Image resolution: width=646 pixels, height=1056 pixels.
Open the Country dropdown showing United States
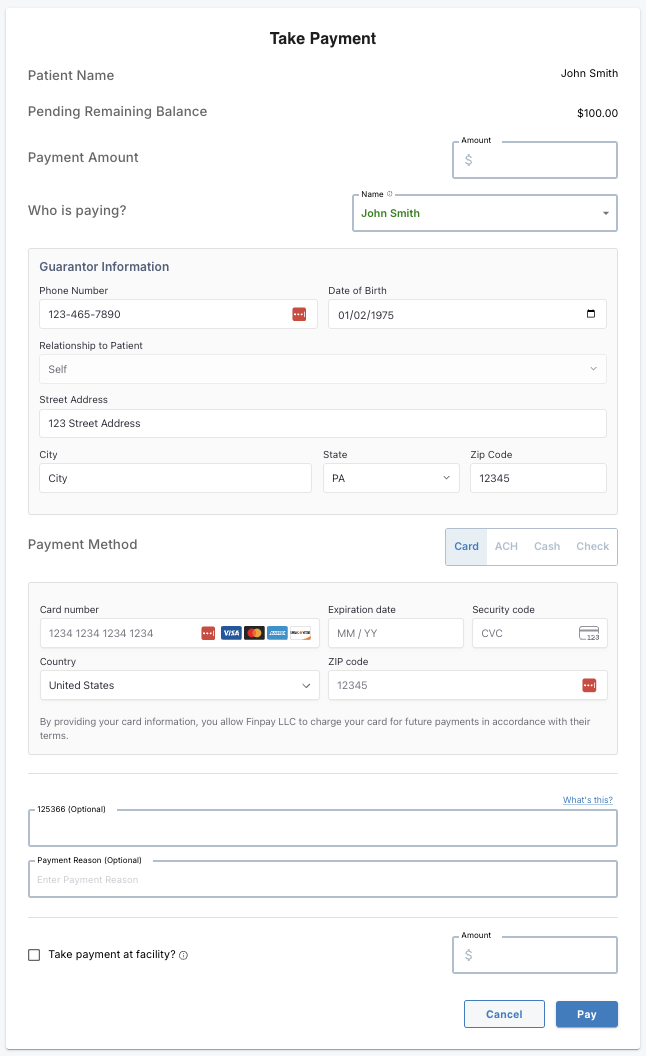tap(180, 686)
